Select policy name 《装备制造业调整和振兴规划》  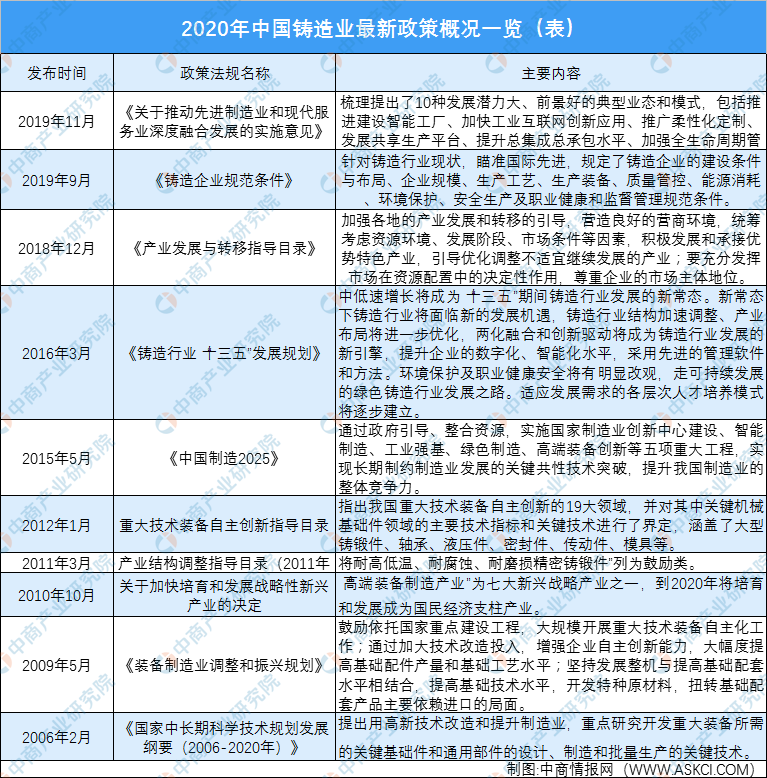[225, 665]
